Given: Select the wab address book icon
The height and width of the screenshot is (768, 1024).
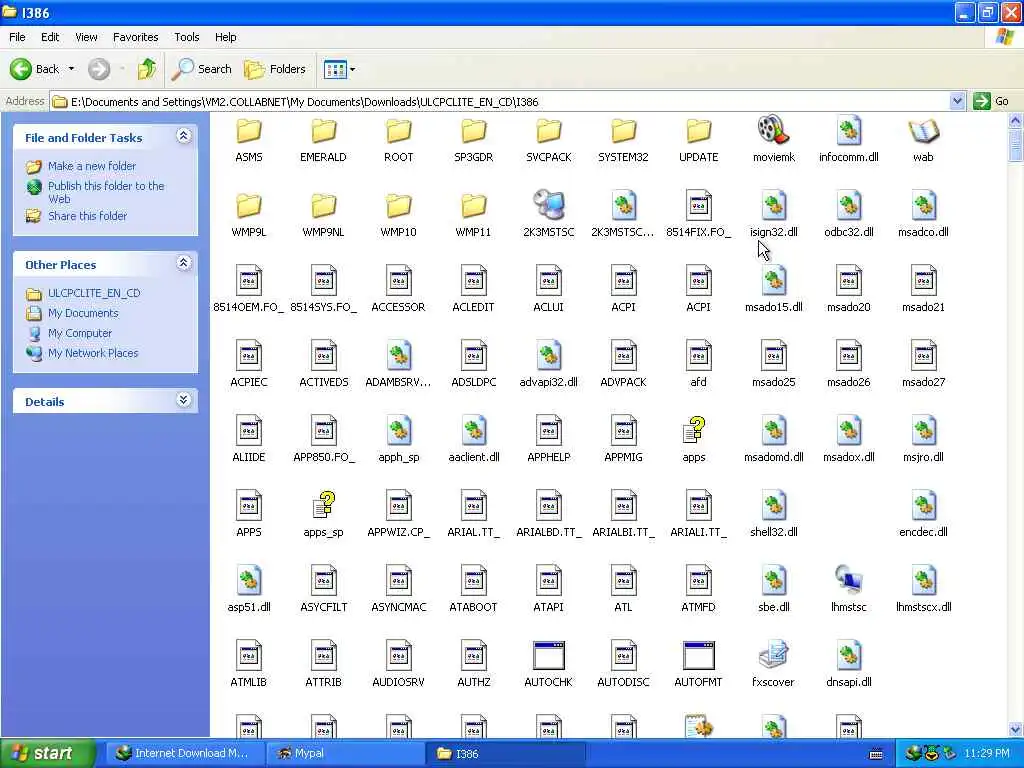Looking at the screenshot, I should [923, 131].
